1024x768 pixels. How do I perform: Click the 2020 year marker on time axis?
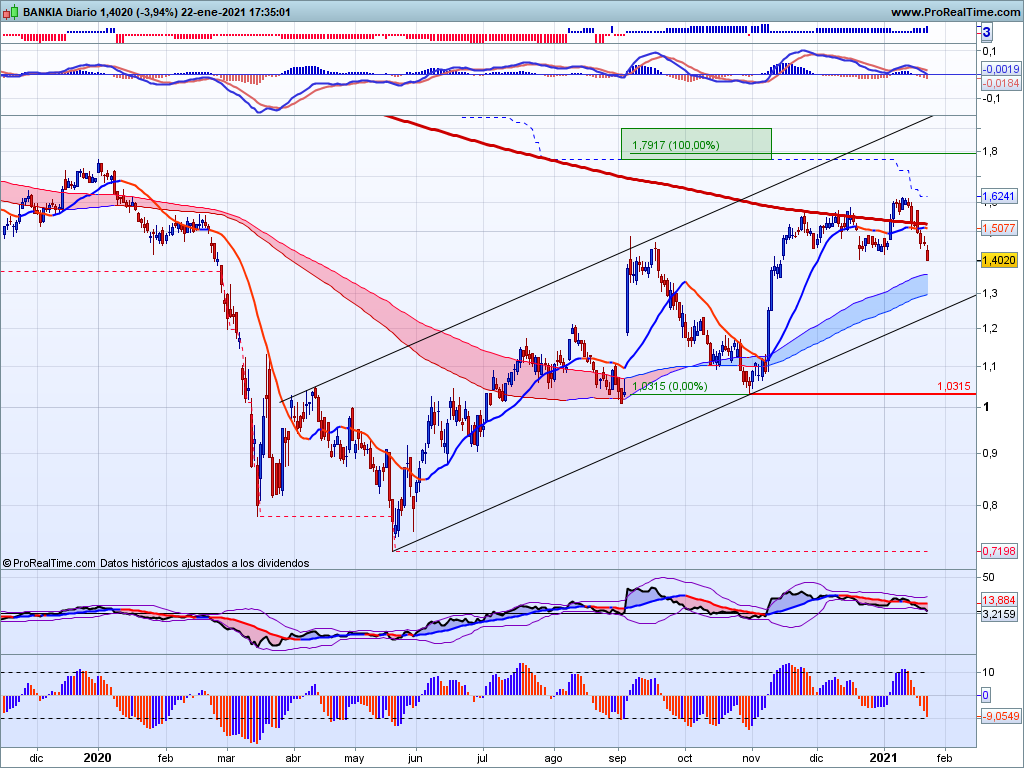[98, 758]
